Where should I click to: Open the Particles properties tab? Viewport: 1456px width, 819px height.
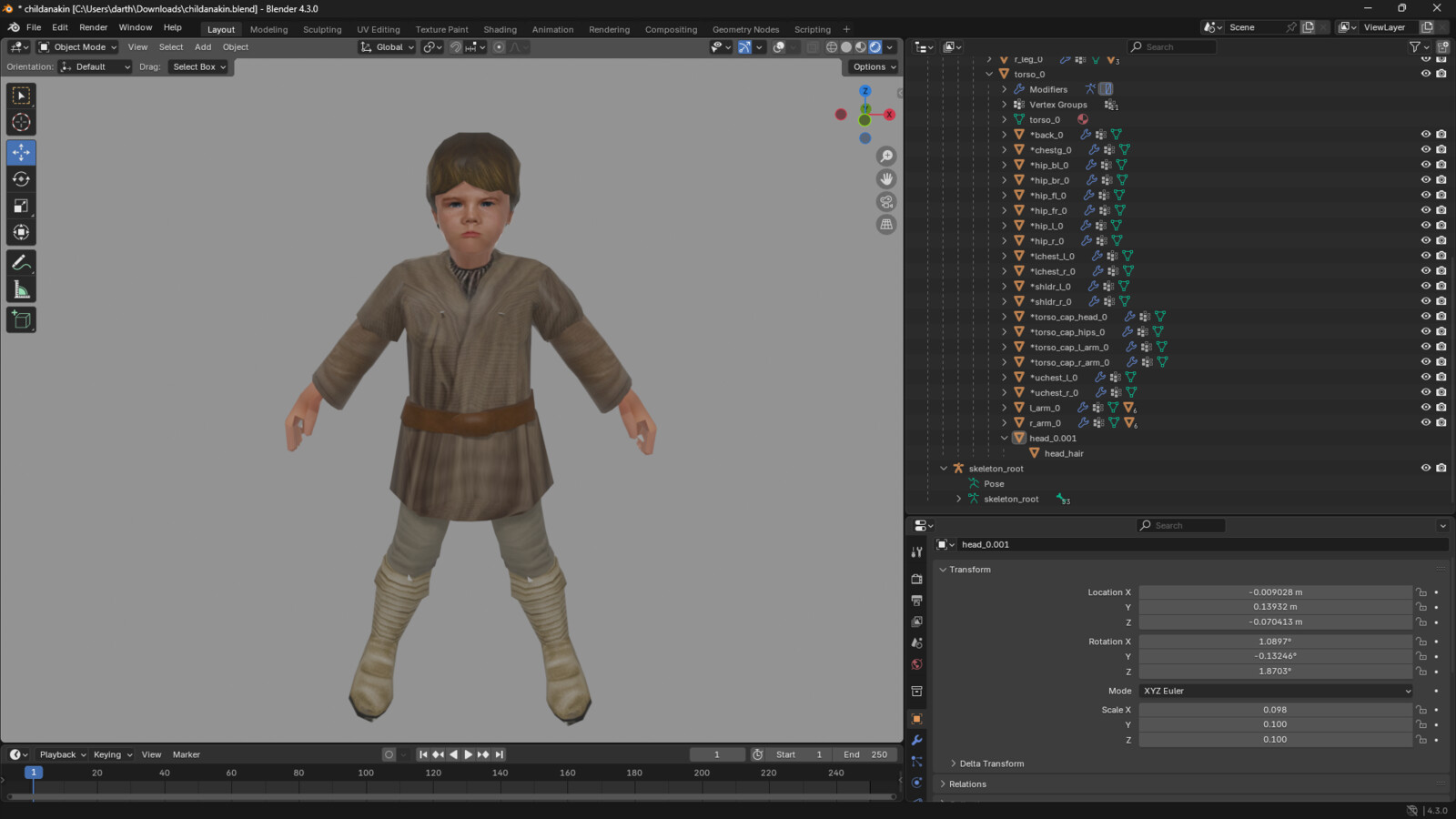(916, 761)
